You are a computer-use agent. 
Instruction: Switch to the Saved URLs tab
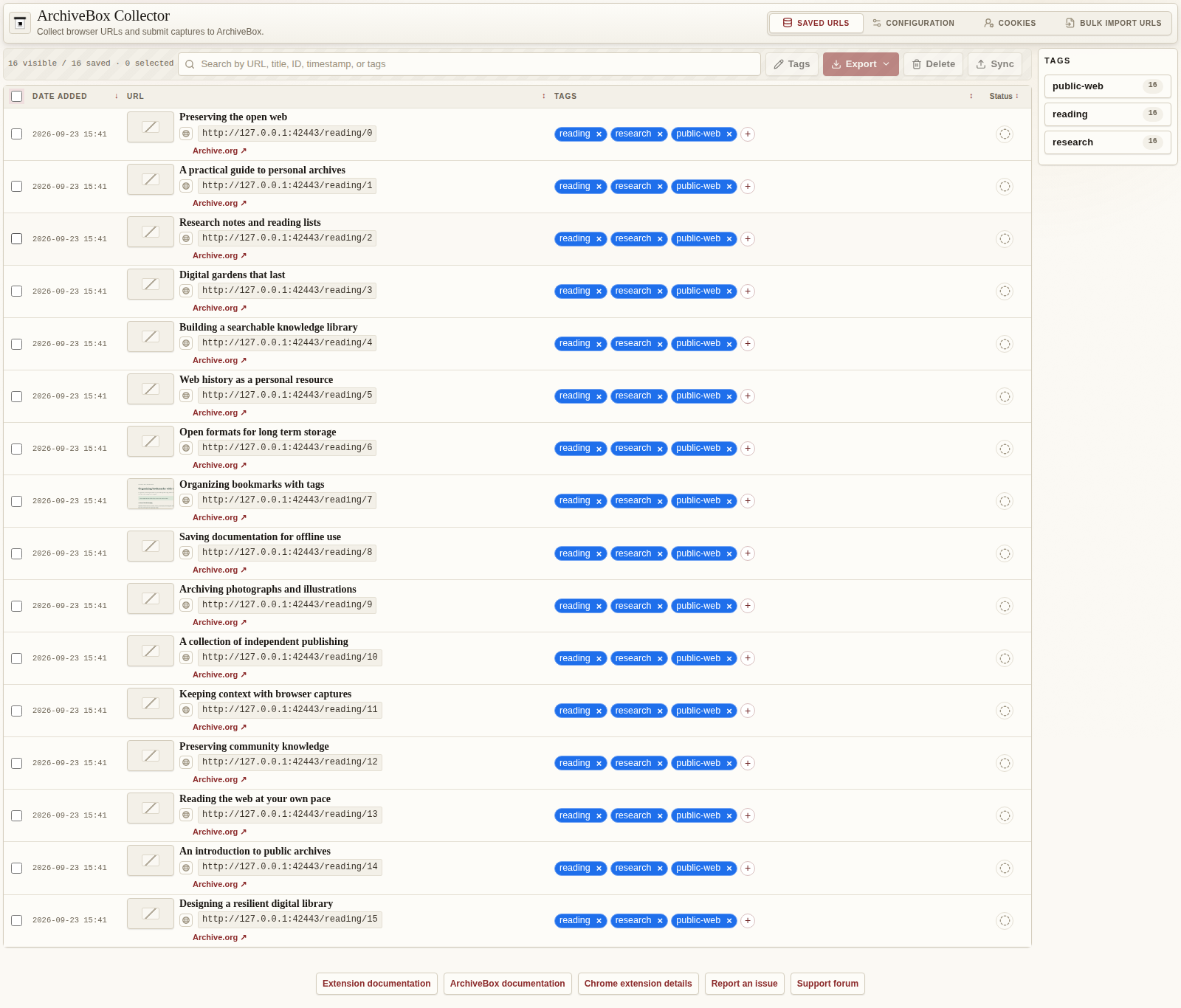click(816, 23)
